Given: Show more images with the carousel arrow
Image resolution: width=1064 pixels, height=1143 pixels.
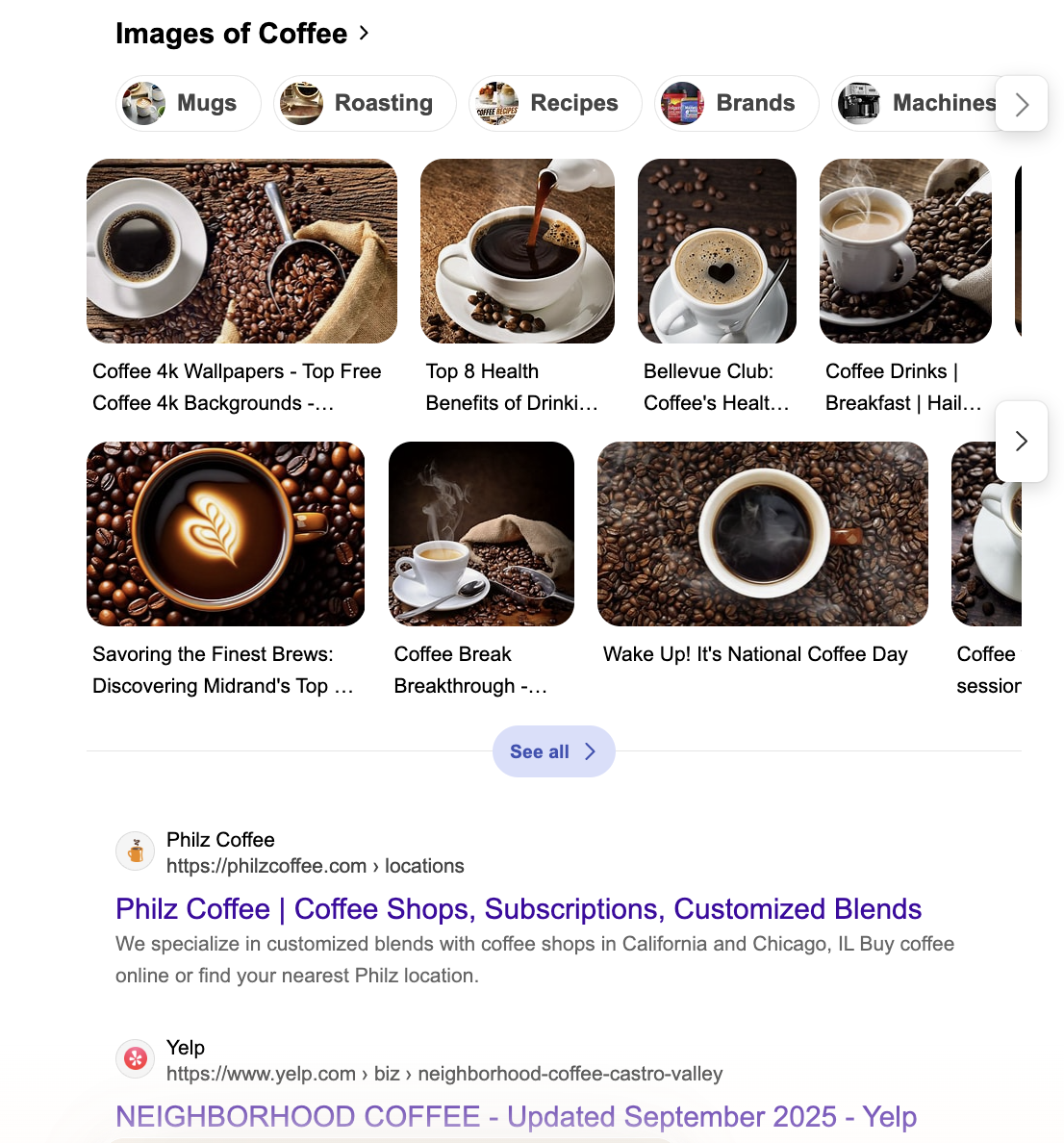Looking at the screenshot, I should click(x=1022, y=441).
